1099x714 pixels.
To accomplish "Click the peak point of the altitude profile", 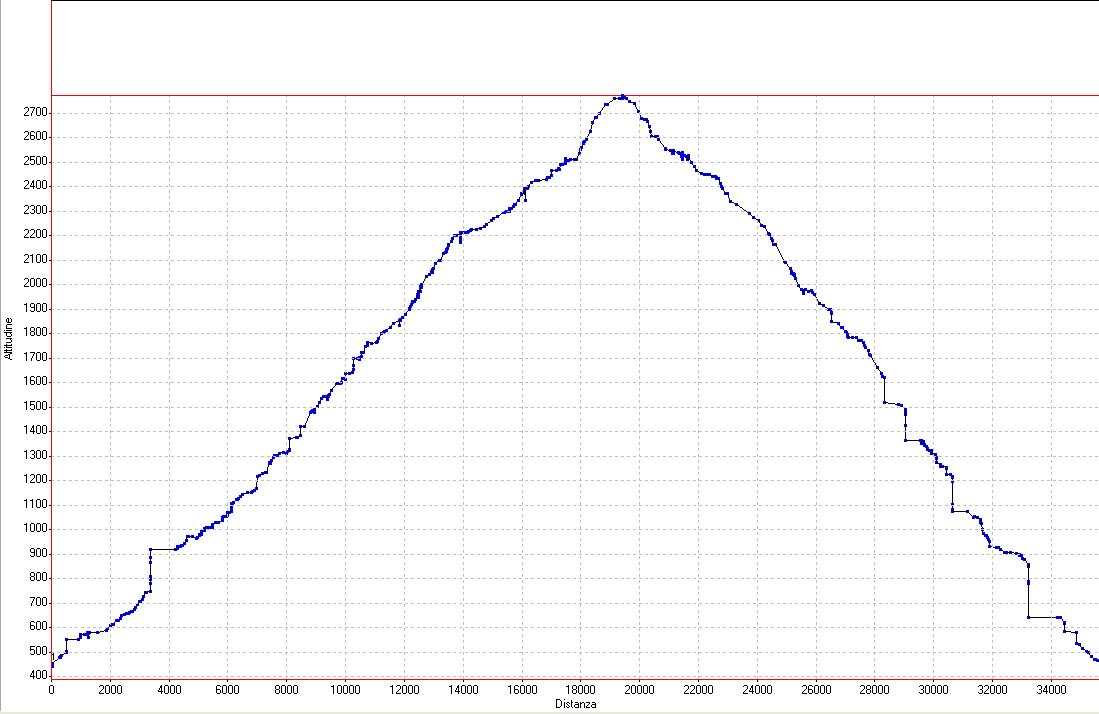I will tap(623, 97).
